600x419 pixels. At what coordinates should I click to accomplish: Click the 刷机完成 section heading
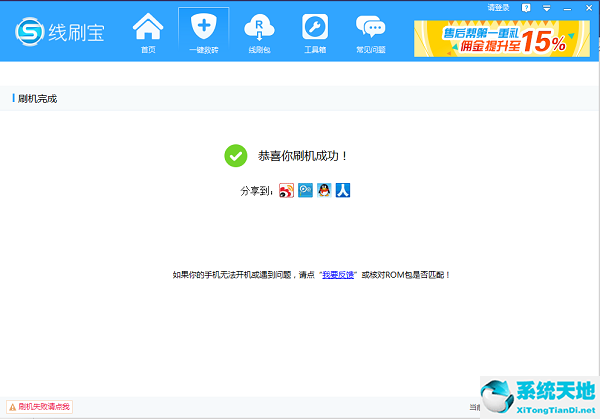(x=38, y=99)
